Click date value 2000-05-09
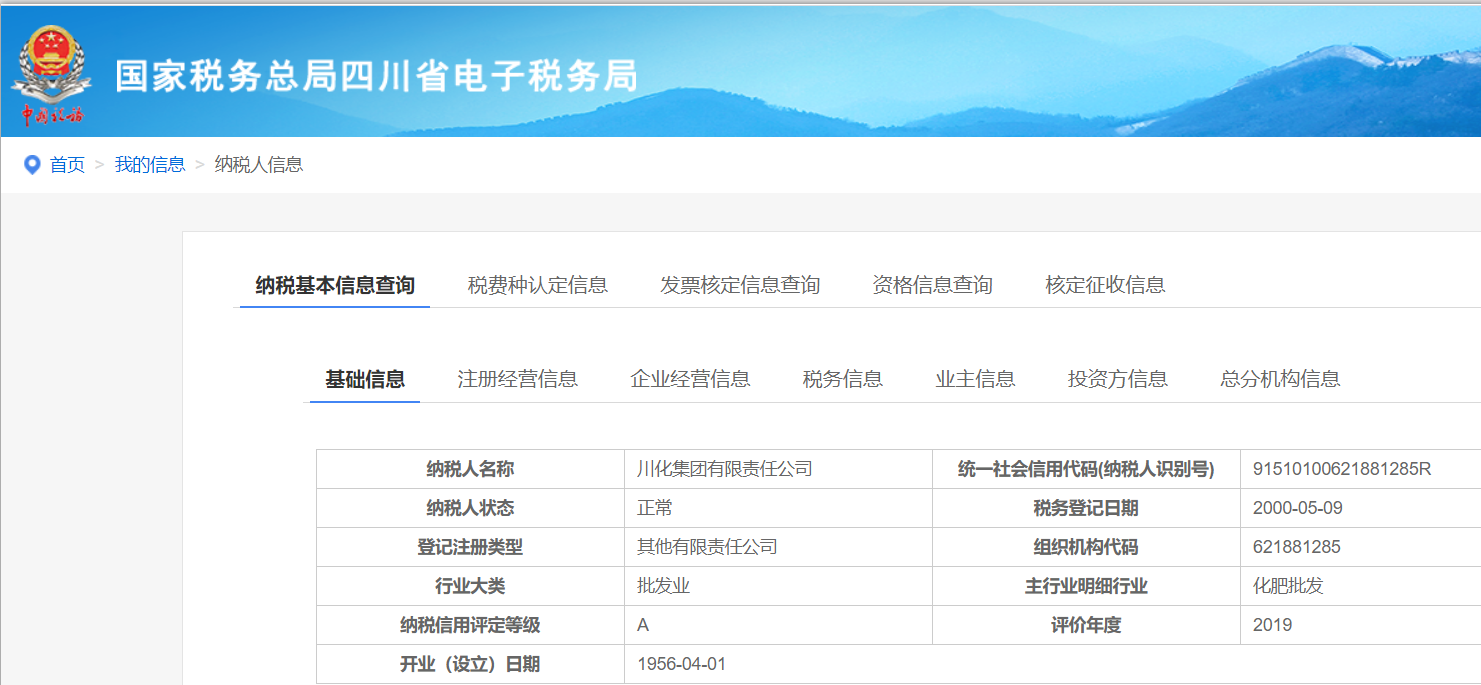Image resolution: width=1481 pixels, height=685 pixels. 1297,508
